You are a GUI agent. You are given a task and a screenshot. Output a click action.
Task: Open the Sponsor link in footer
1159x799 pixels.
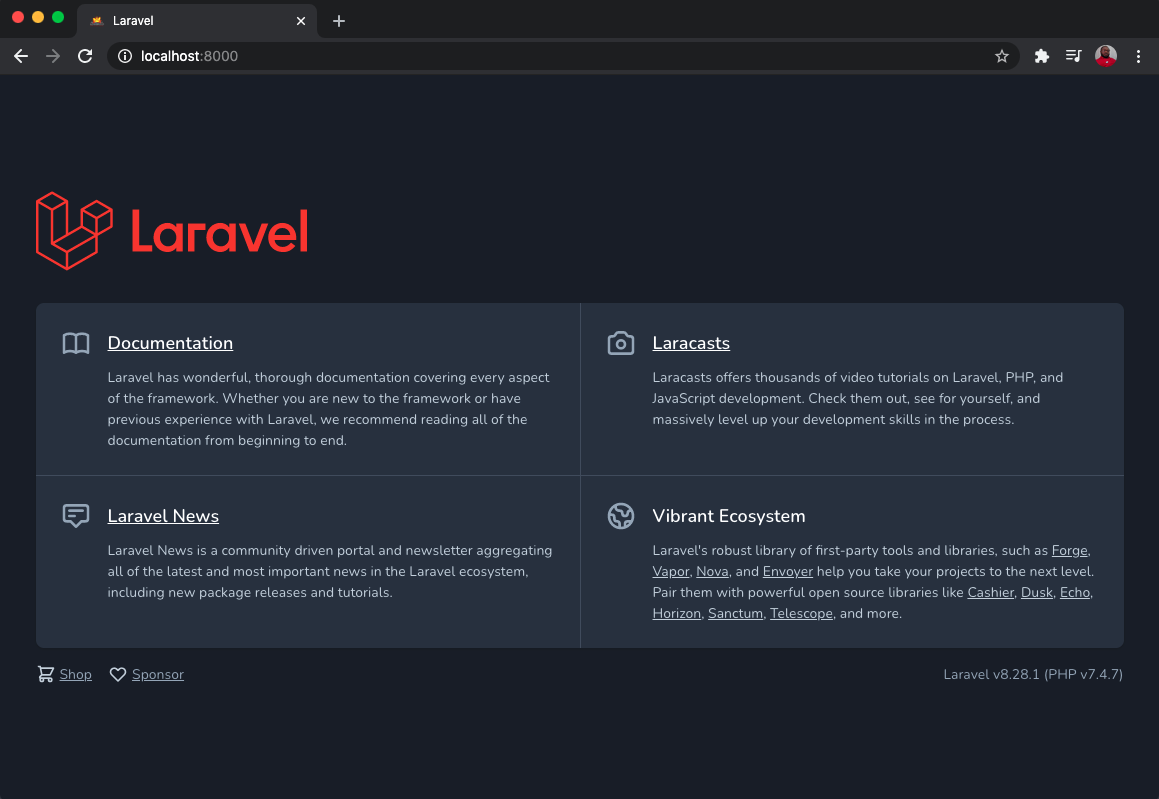click(158, 674)
